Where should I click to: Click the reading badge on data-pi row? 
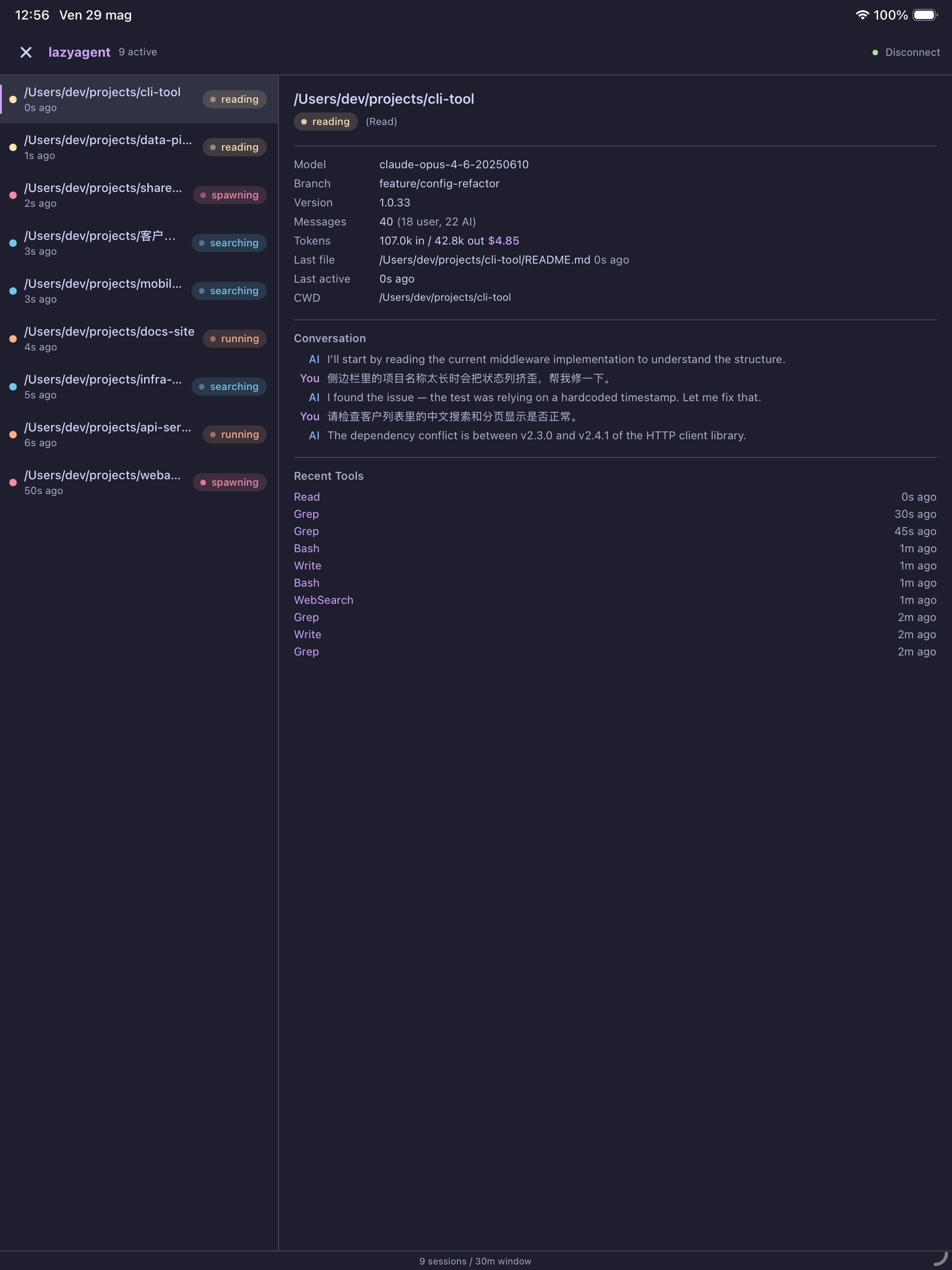click(x=234, y=147)
